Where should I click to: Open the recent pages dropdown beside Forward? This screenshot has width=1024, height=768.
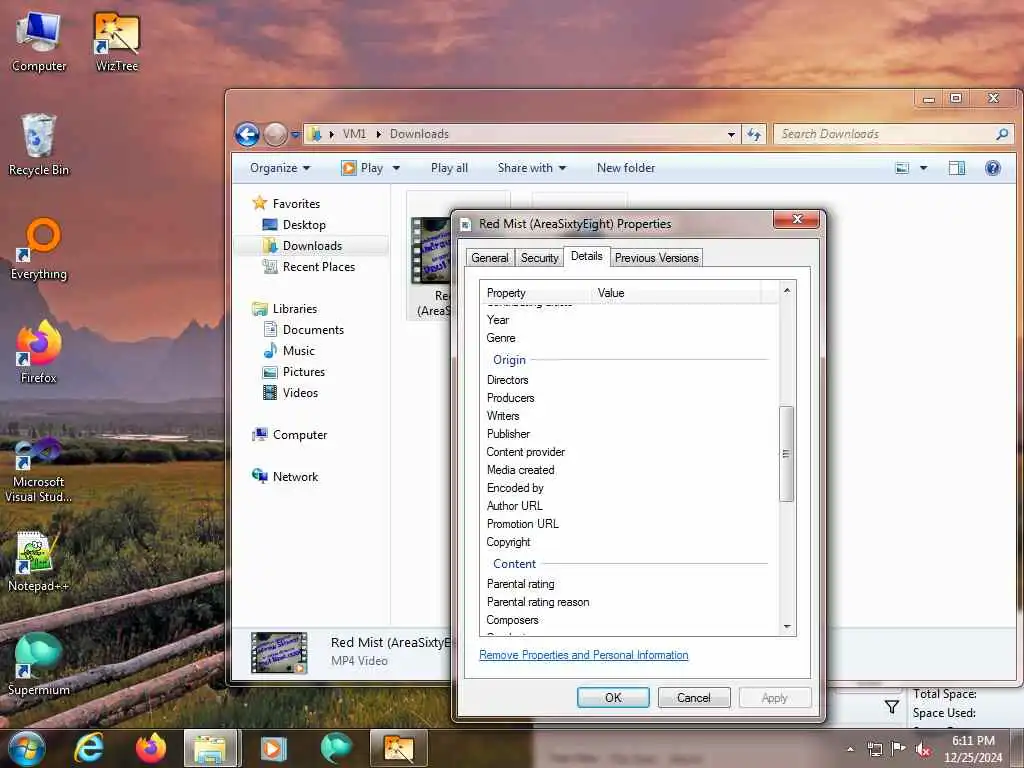pyautogui.click(x=295, y=135)
